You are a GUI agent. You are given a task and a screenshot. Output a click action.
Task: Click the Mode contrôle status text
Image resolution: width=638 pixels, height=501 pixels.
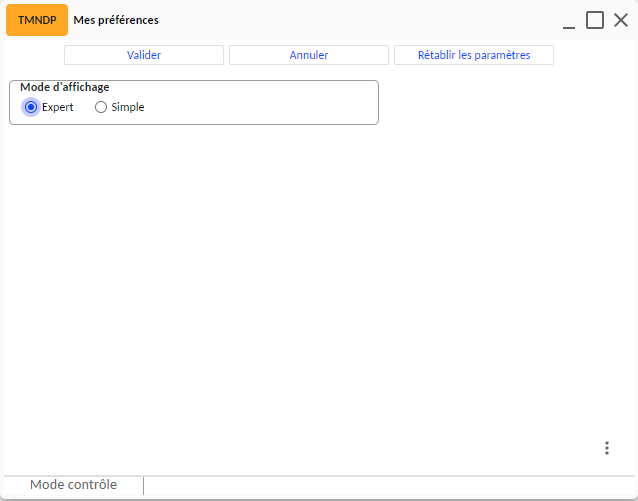(73, 485)
